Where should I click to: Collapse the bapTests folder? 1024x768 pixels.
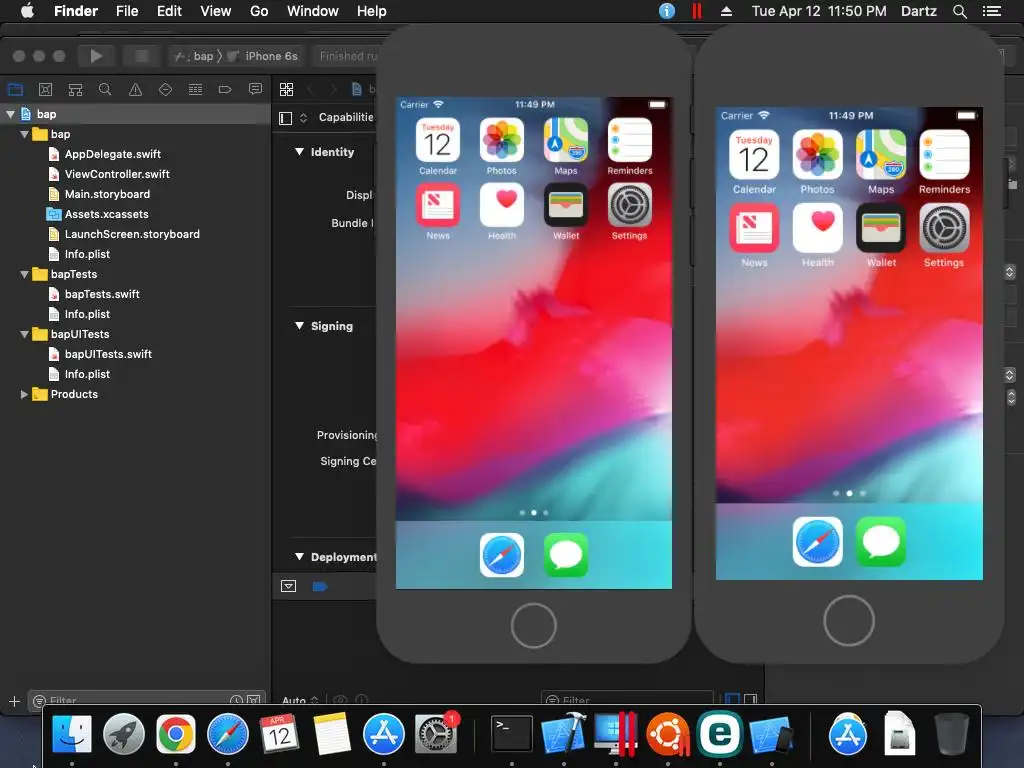coord(24,274)
